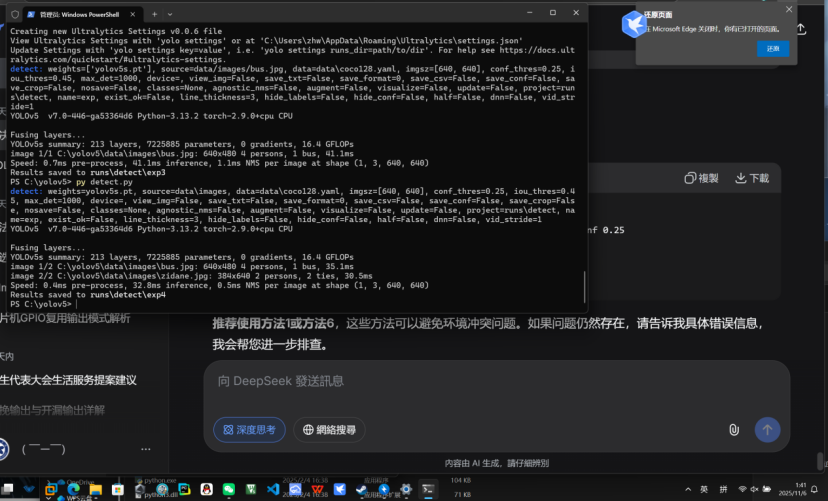Open Microsoft Store from the taskbar
828x501 pixels.
(118, 489)
